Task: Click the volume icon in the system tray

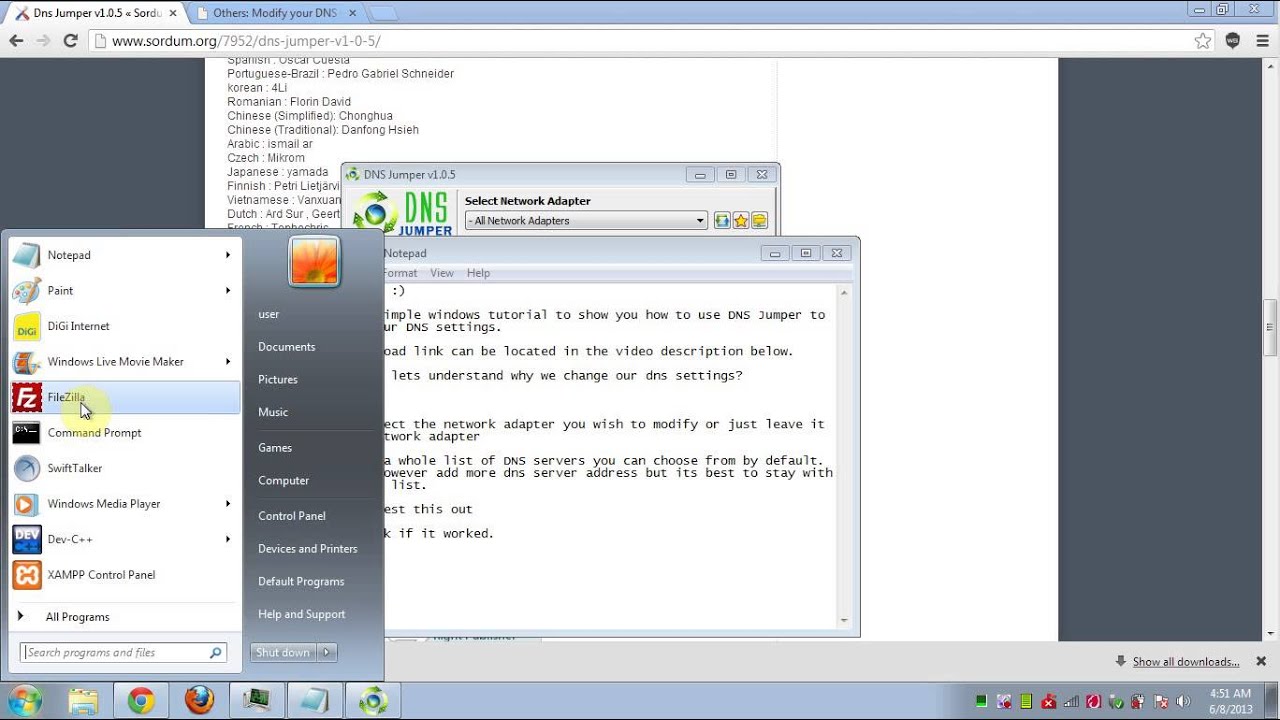Action: click(x=1181, y=702)
